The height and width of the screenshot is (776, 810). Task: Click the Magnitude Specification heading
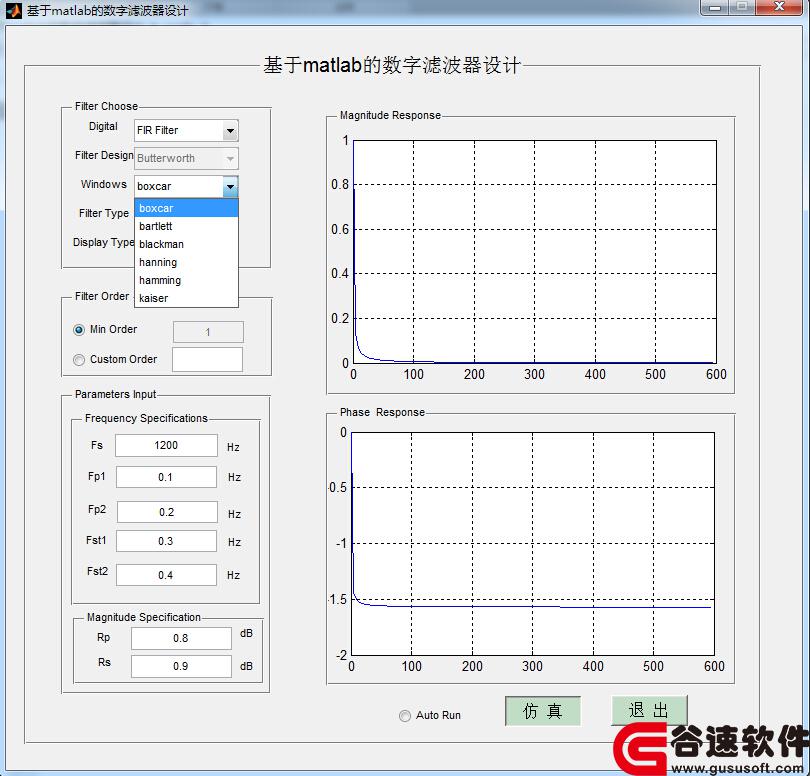(144, 617)
